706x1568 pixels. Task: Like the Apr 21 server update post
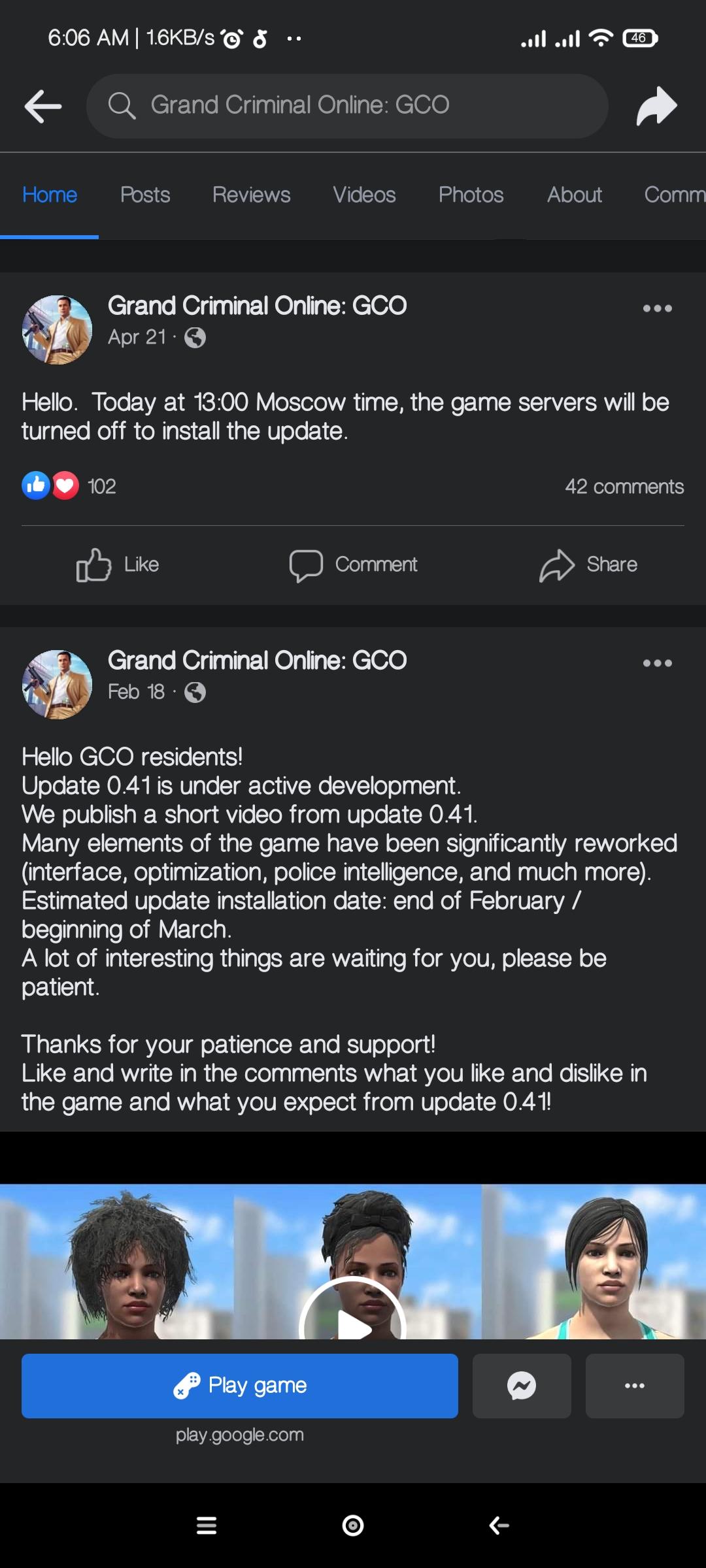[118, 564]
